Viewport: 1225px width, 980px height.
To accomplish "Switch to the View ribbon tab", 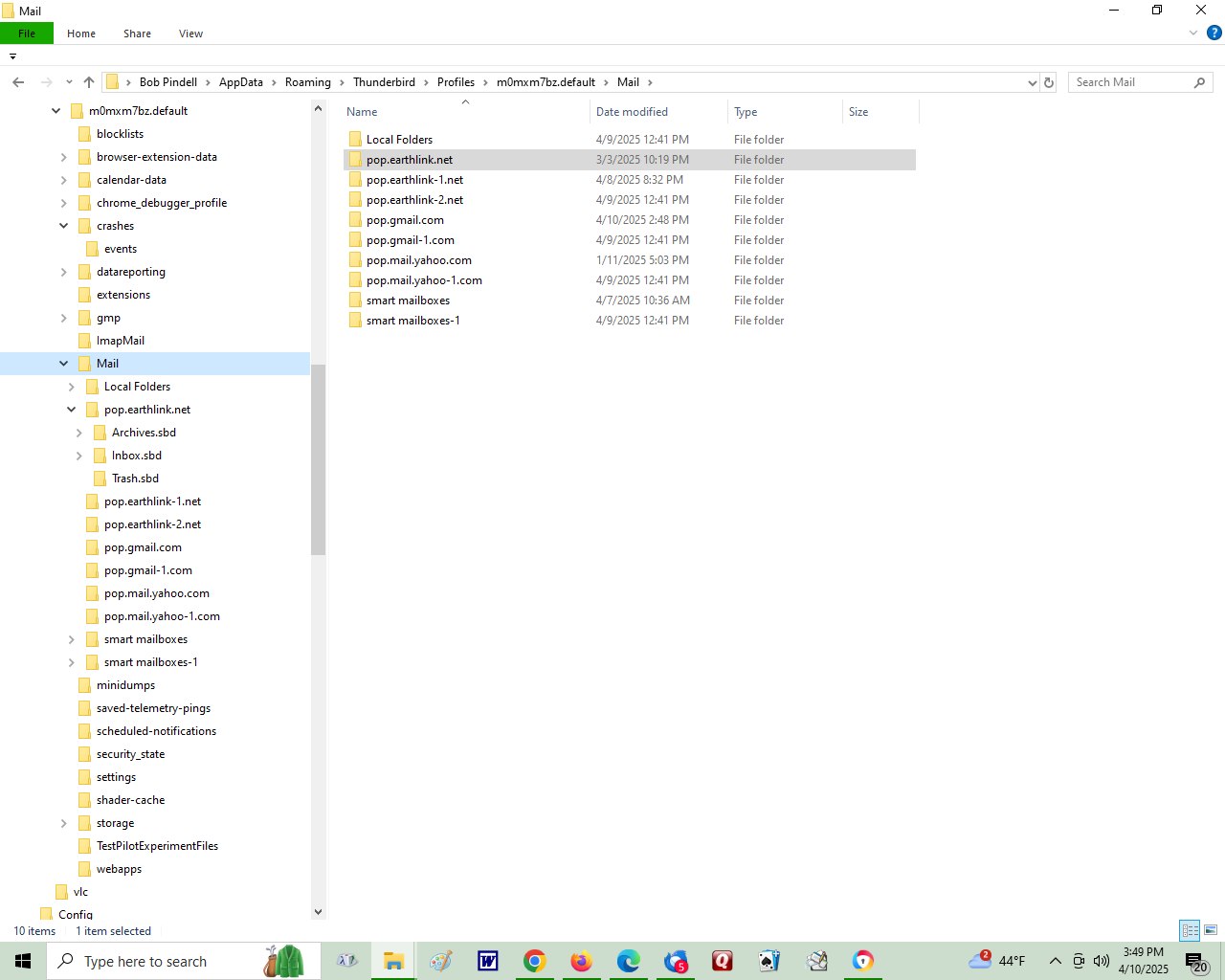I will pyautogui.click(x=190, y=33).
